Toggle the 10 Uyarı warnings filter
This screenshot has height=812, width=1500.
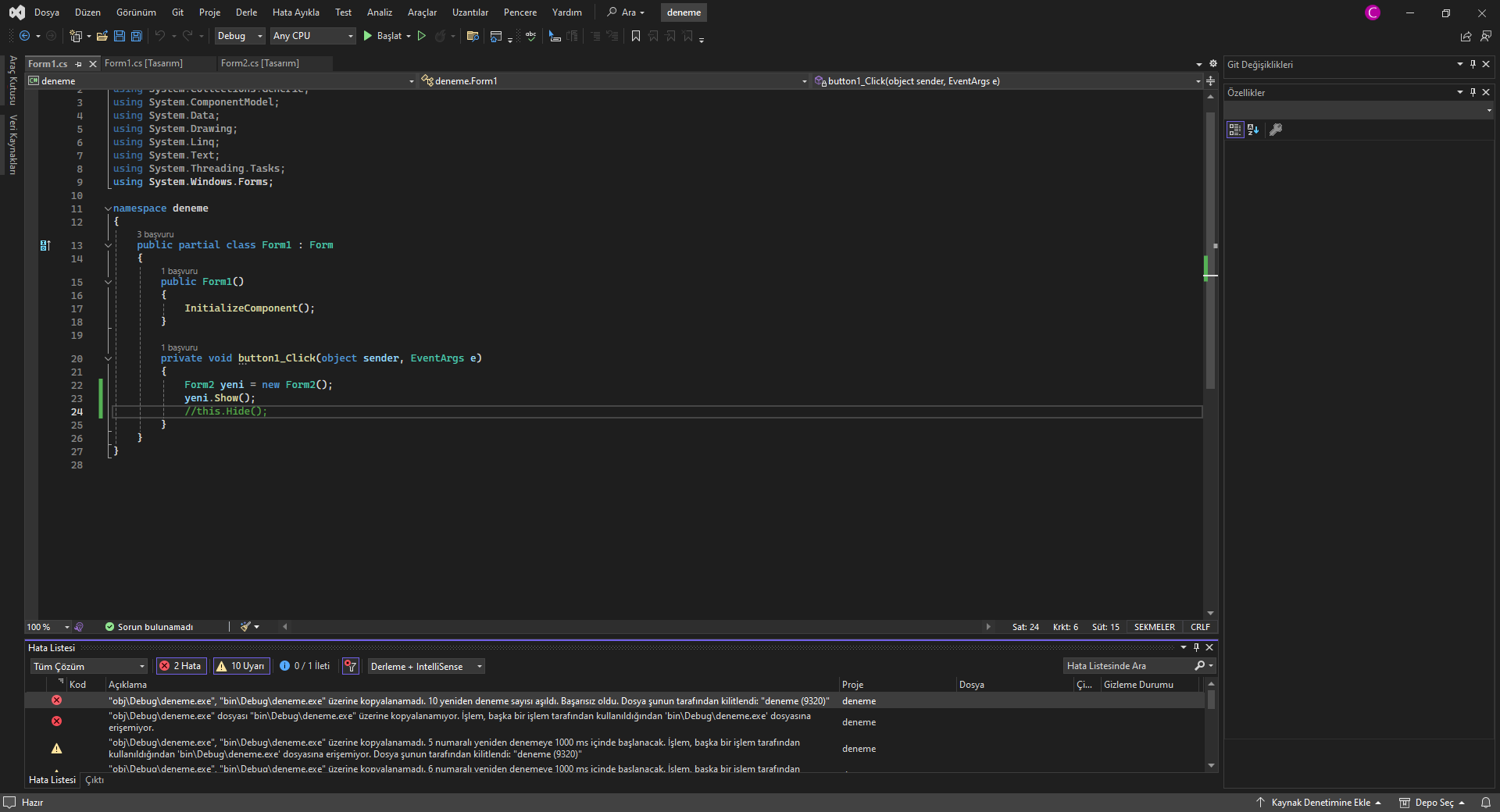click(x=241, y=666)
